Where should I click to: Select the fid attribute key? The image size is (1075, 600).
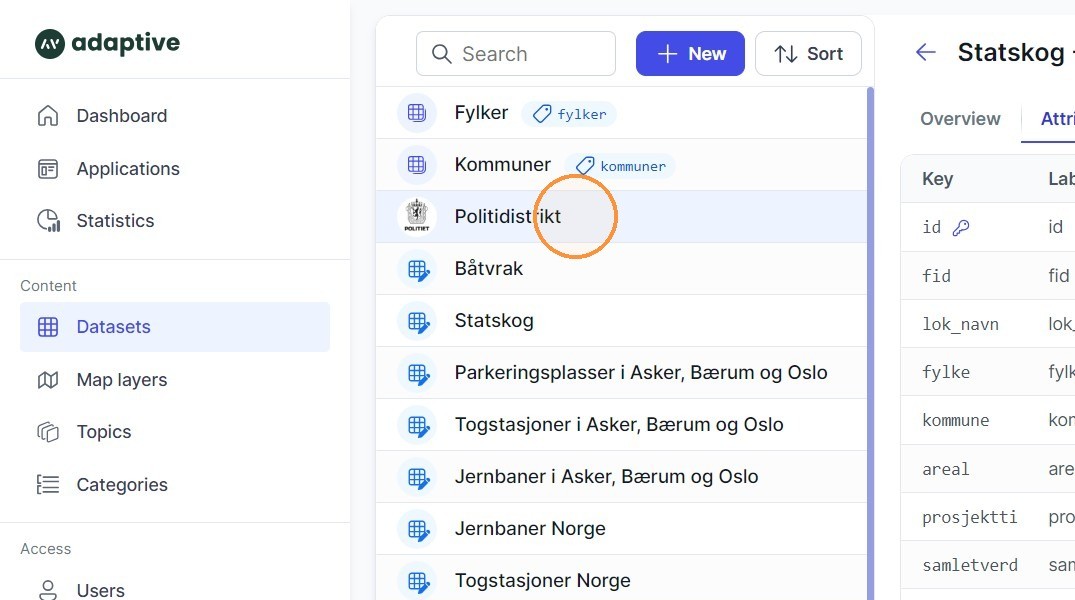click(x=936, y=276)
